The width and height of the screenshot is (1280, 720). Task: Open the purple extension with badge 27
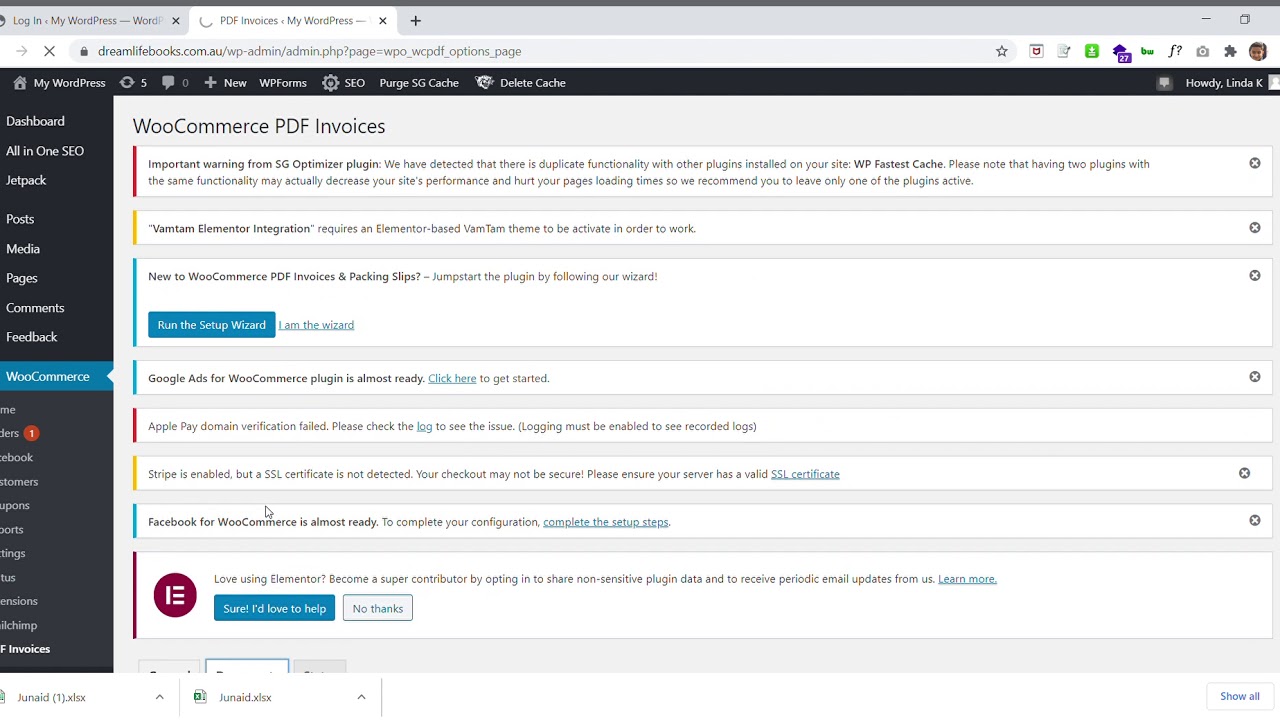point(1120,52)
